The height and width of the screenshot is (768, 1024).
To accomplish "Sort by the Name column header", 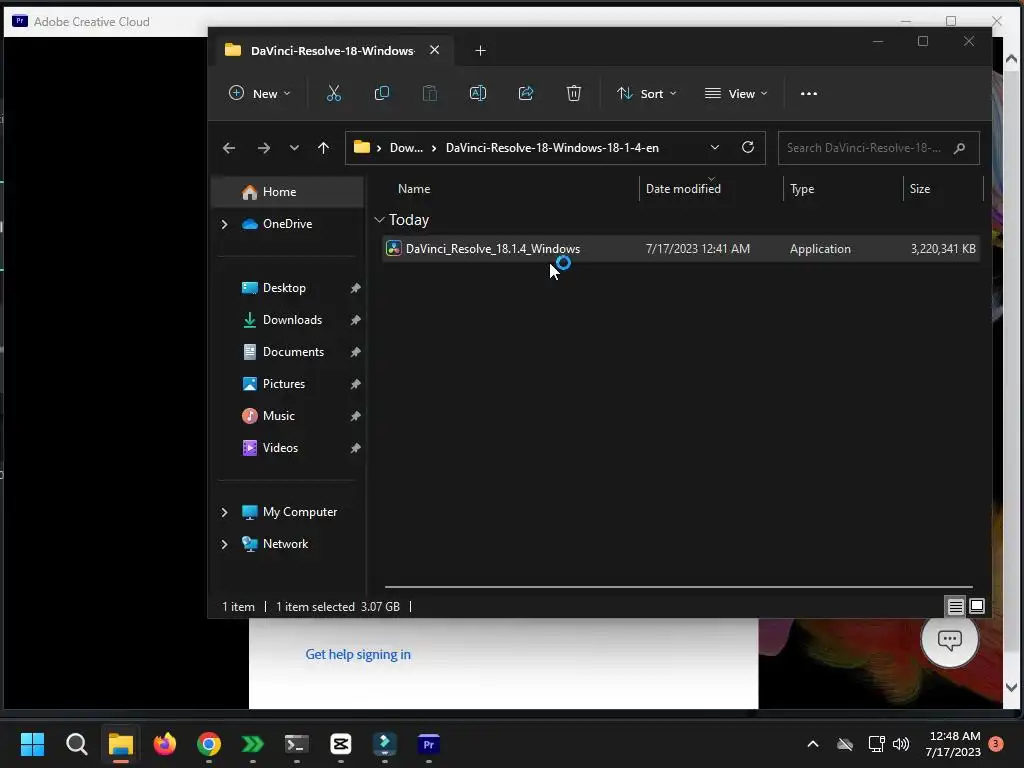I will tap(414, 189).
